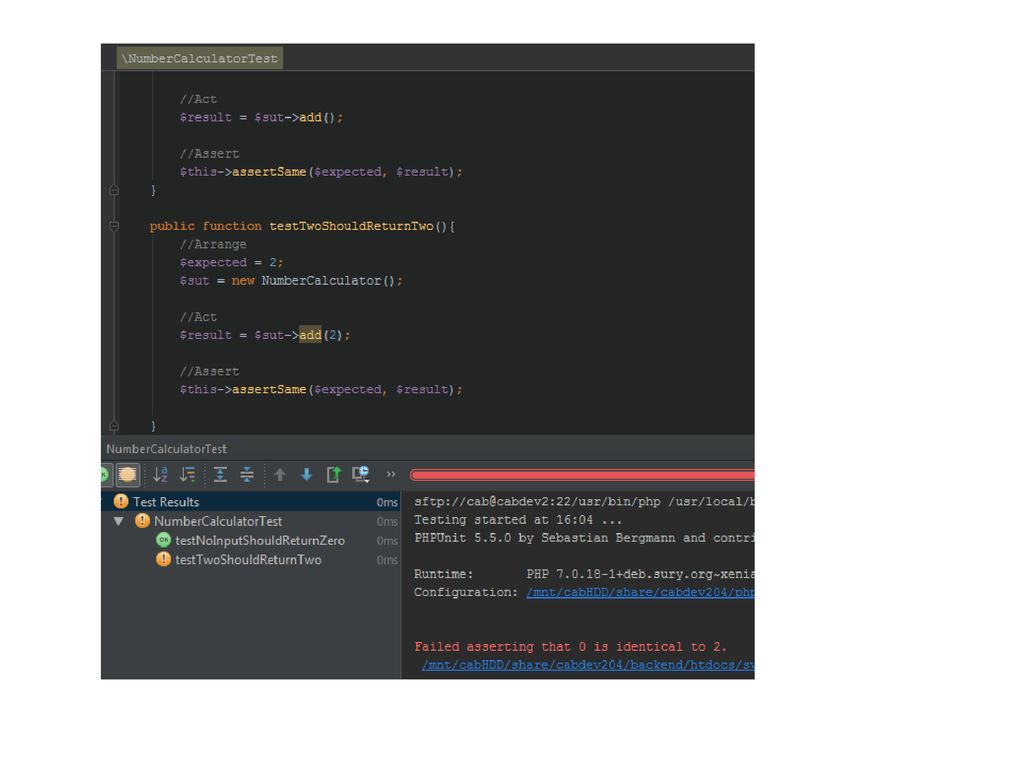Sort test results by duration
Screen dimensions: 1024x768
[x=187, y=475]
